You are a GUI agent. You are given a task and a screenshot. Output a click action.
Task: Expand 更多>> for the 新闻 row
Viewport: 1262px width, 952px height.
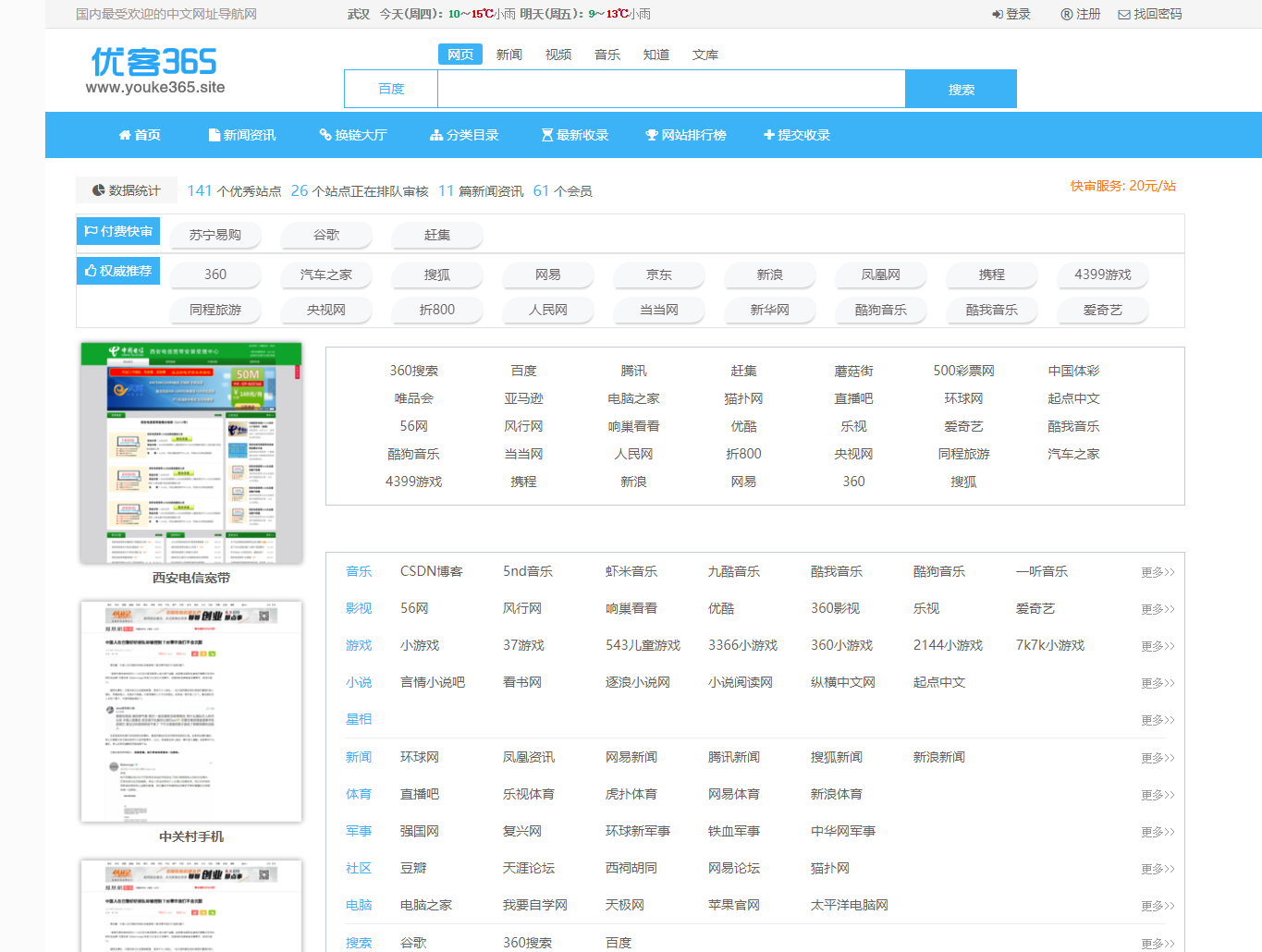(x=1158, y=758)
